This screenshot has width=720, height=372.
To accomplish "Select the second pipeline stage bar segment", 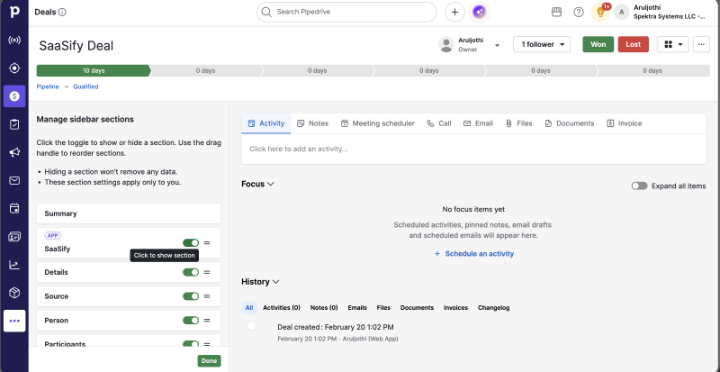I will point(205,71).
